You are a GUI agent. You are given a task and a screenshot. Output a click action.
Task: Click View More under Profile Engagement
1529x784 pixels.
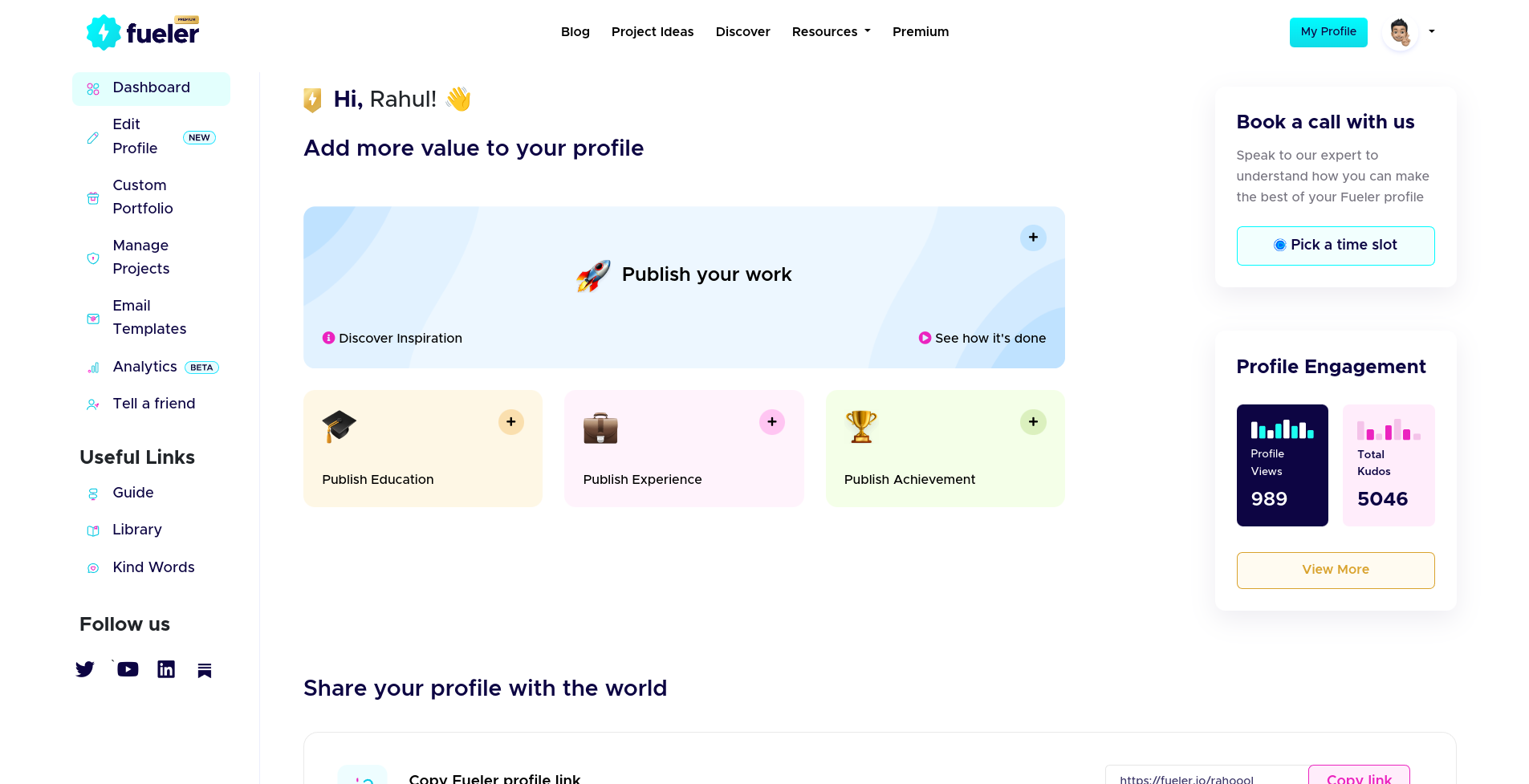(x=1335, y=570)
